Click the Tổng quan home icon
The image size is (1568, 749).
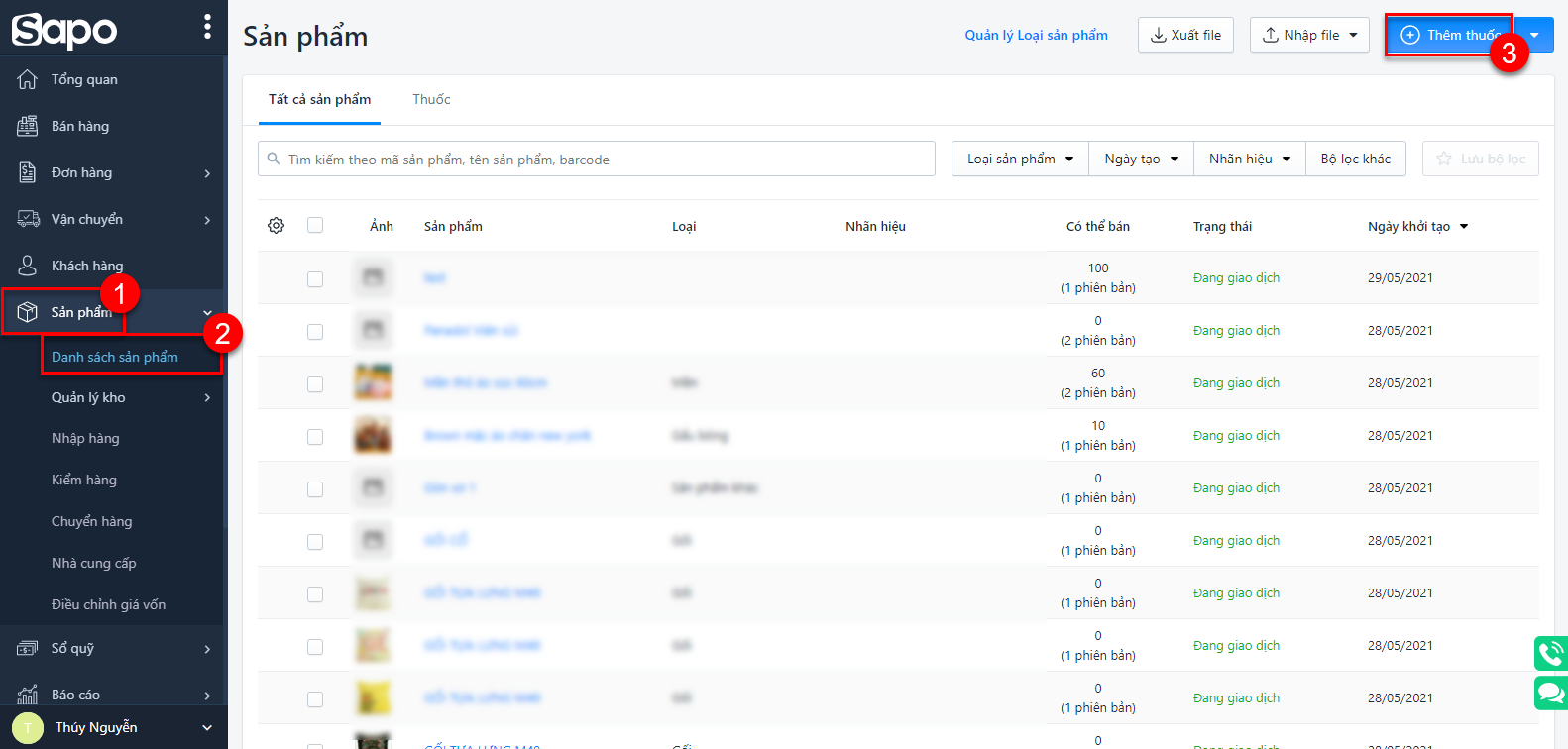tap(28, 79)
